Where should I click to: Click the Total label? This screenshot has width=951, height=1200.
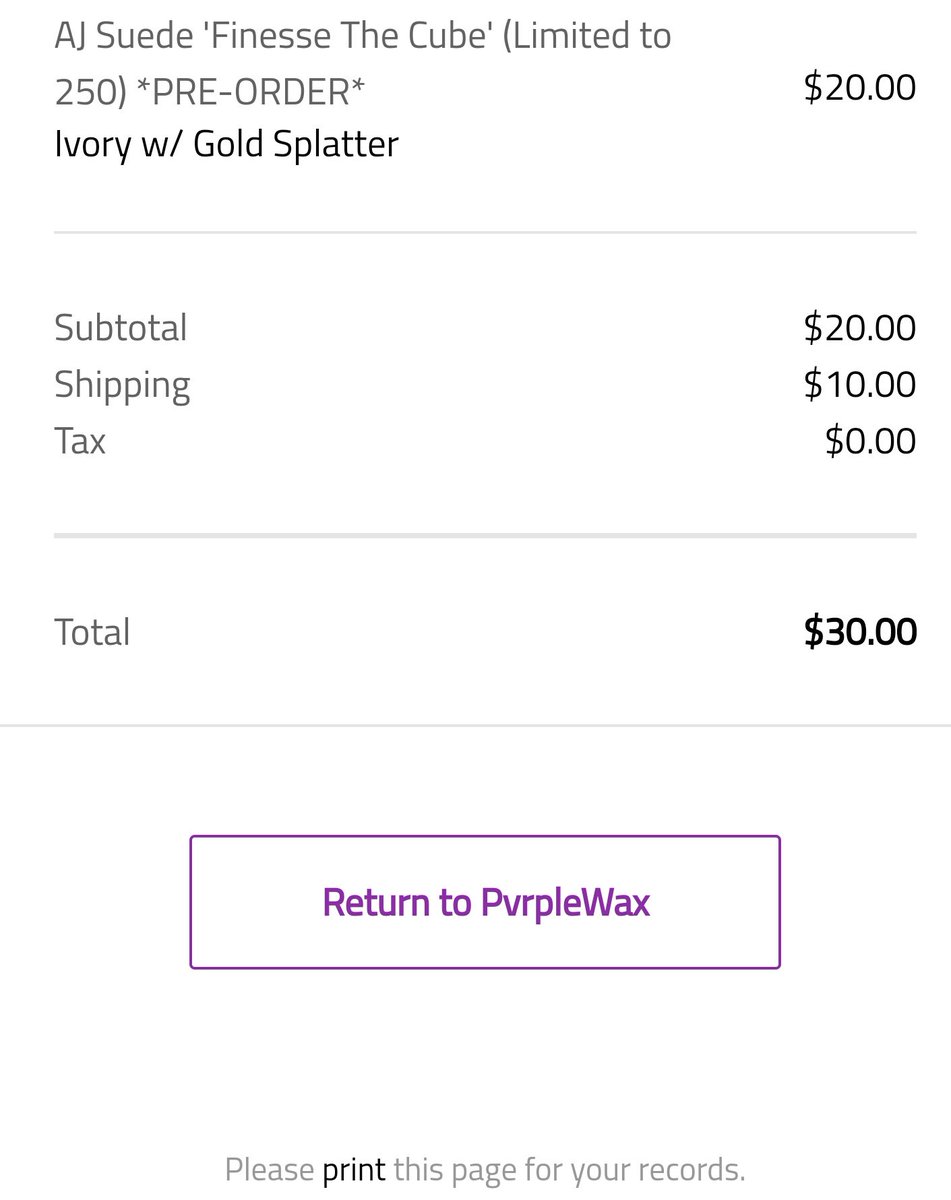(92, 632)
